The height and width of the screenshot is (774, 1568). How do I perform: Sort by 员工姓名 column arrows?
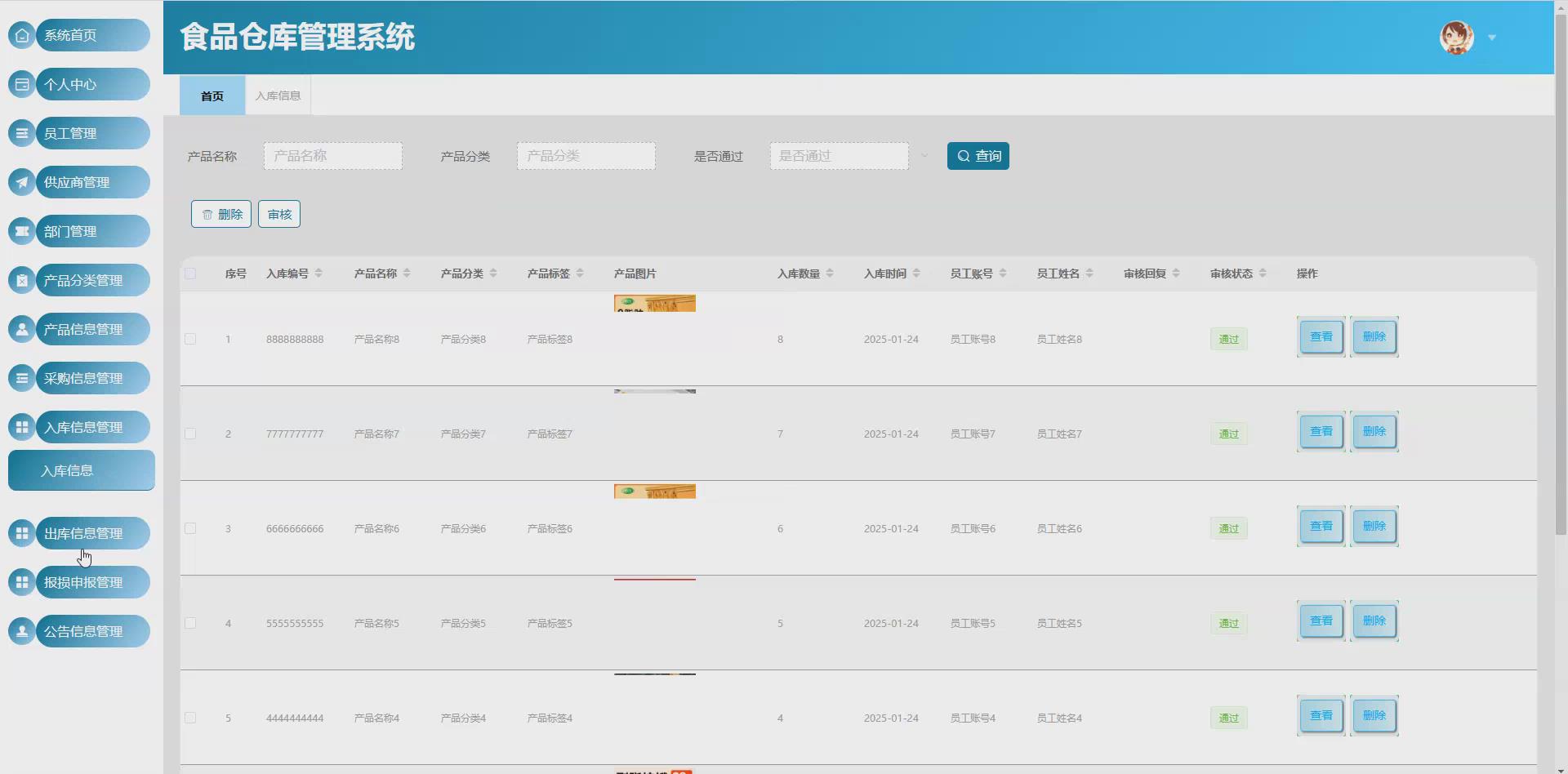tap(1089, 274)
